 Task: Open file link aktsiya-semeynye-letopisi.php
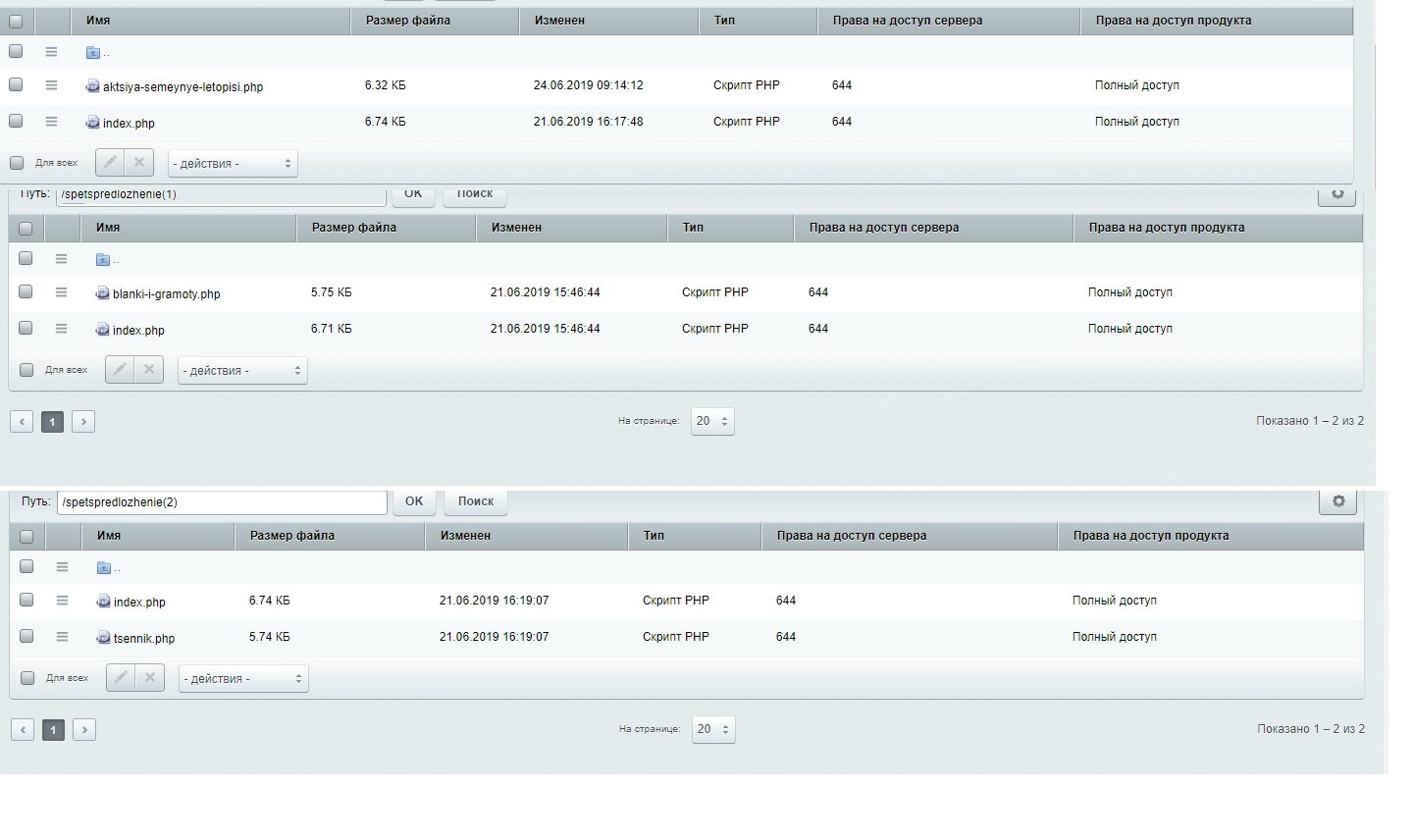point(183,87)
